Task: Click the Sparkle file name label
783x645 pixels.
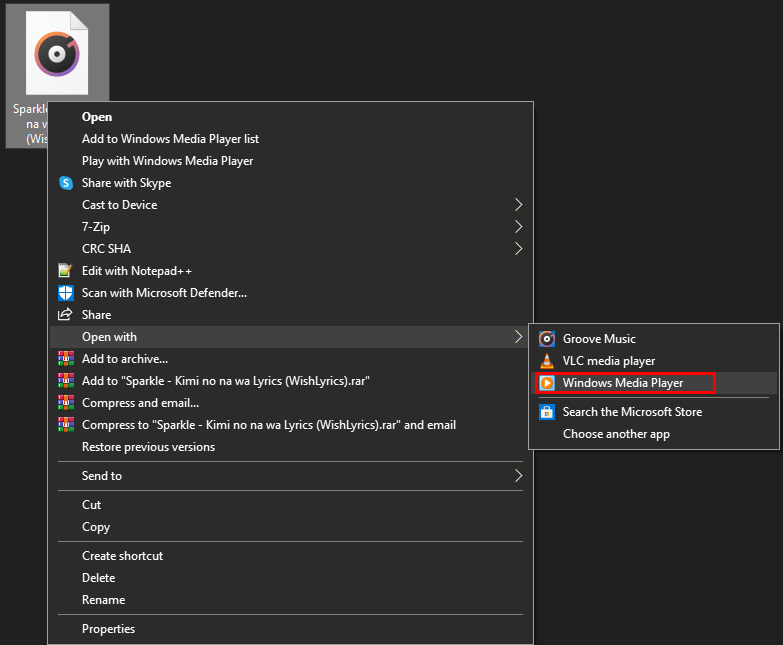Action: point(30,124)
